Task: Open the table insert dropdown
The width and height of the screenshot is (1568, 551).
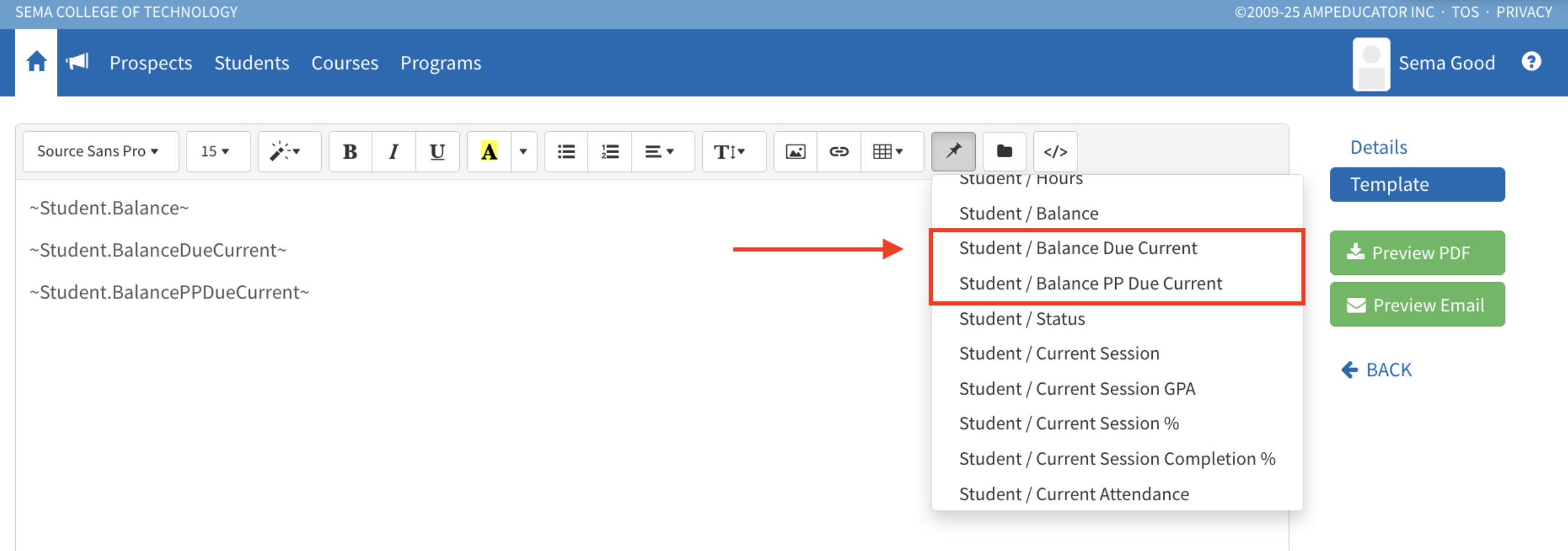Action: pos(888,152)
